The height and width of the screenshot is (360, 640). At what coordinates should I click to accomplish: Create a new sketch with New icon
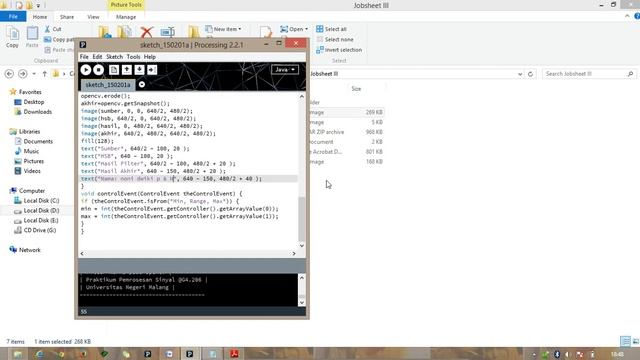(x=114, y=70)
